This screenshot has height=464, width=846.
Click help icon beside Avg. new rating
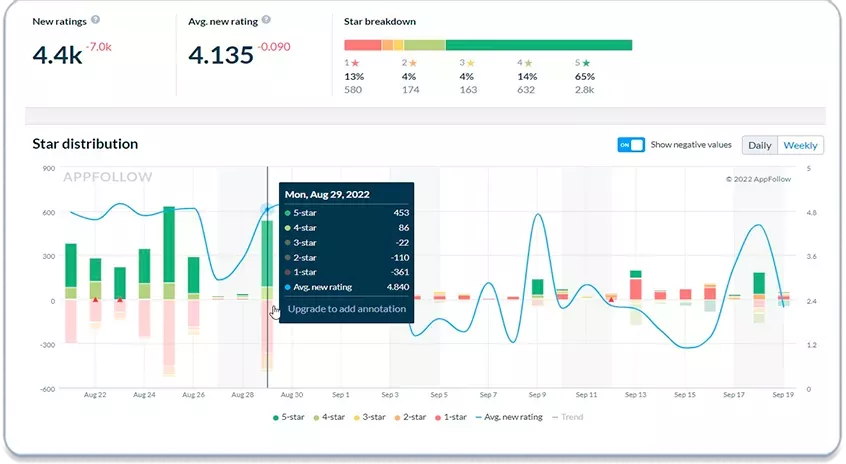coord(266,20)
